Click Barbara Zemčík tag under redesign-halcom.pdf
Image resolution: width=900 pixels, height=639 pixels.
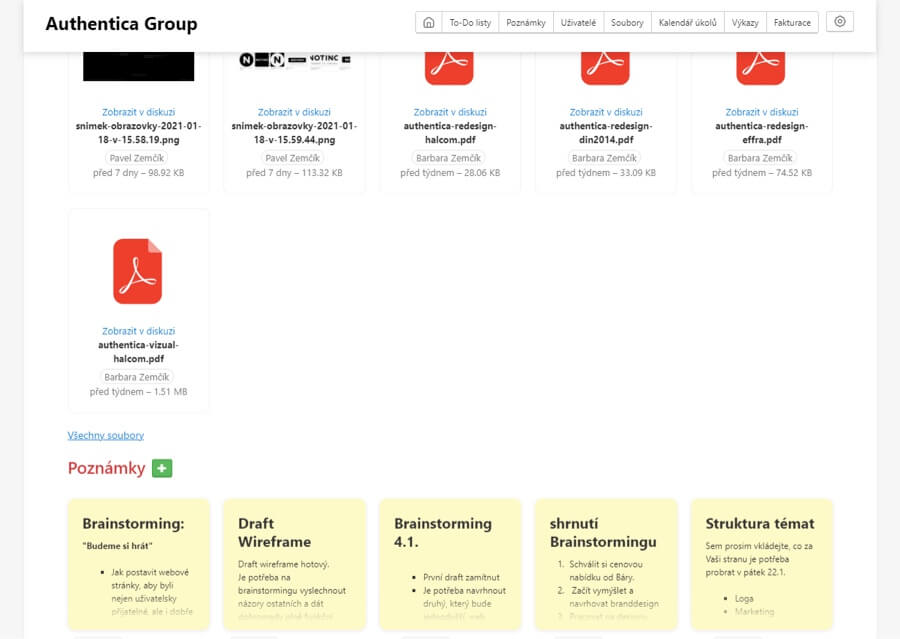click(448, 158)
